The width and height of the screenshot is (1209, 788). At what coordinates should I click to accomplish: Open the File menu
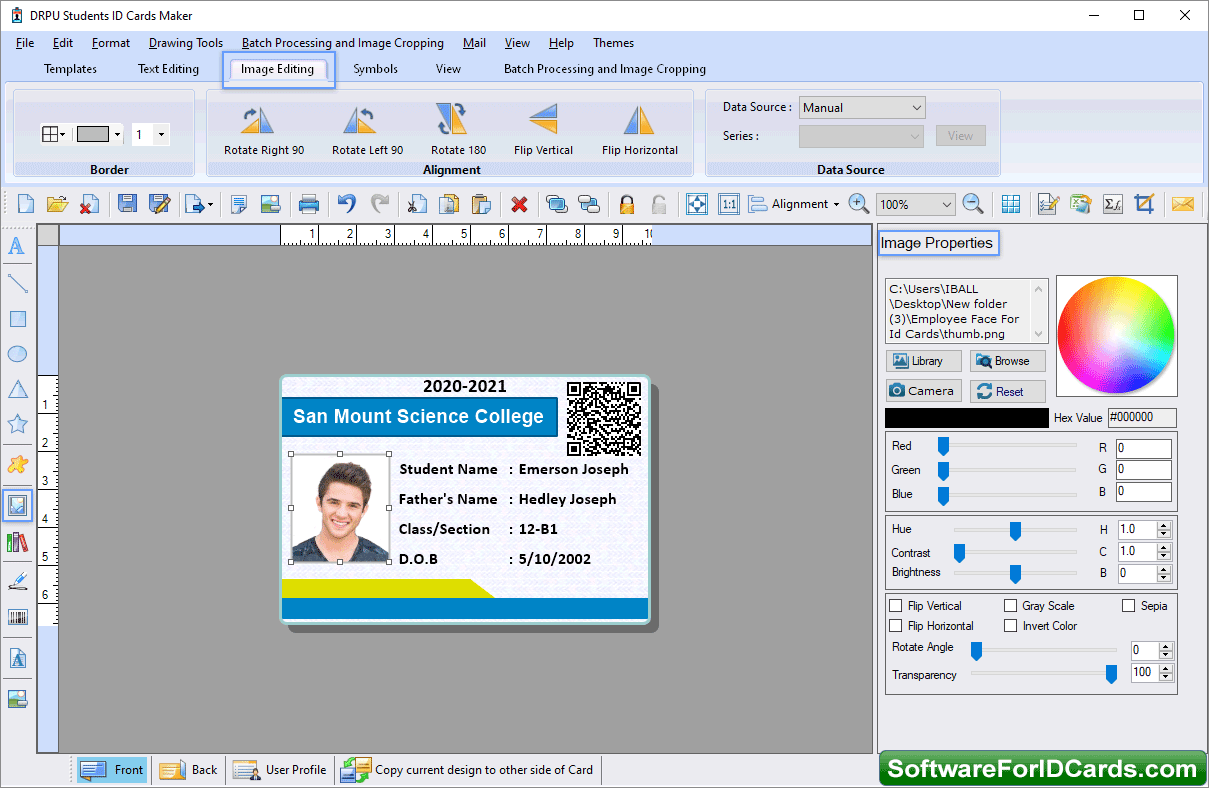25,43
